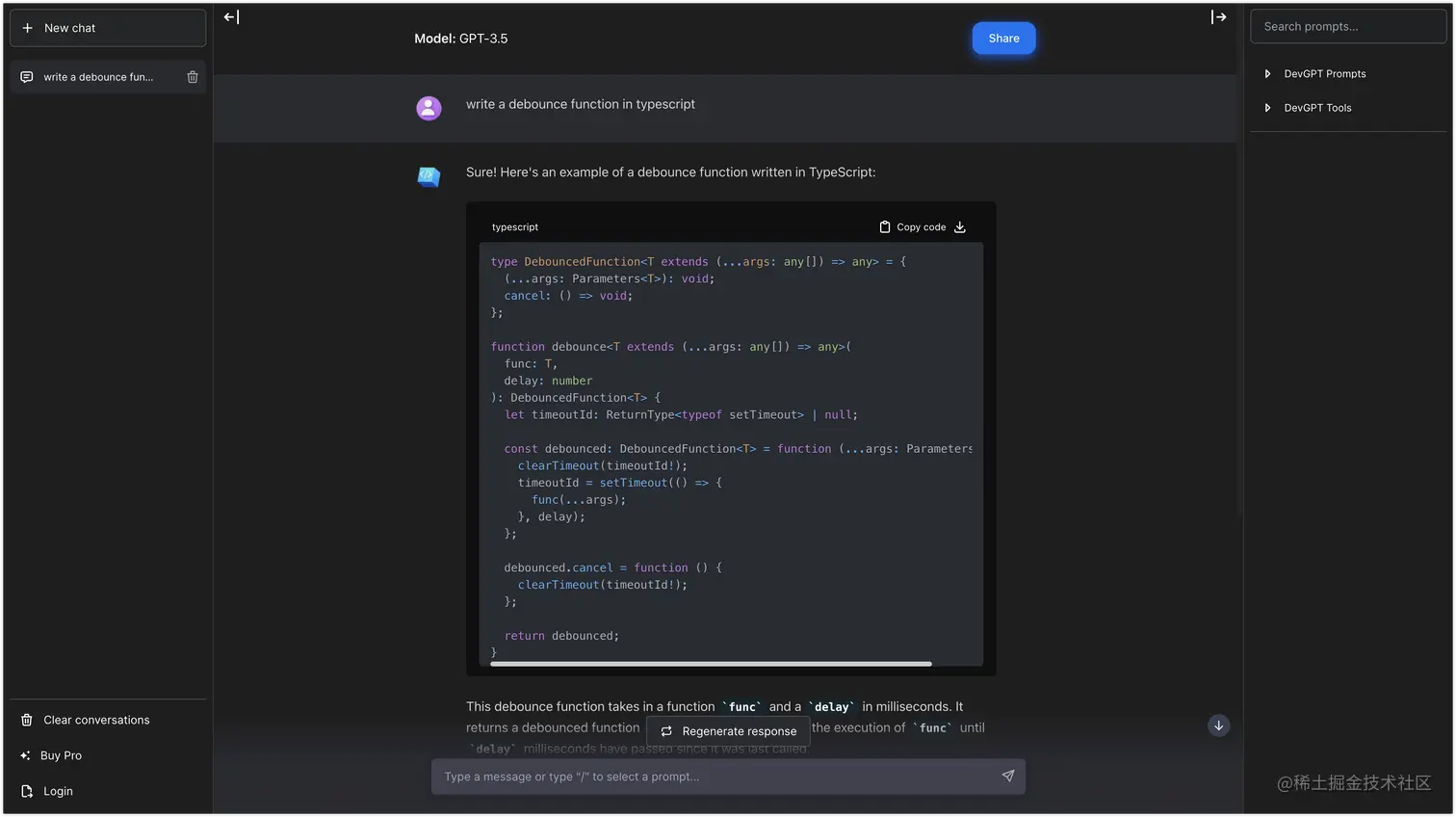Click the 'Model: GPT-3.5' label
Screen dimensions: 1456x817
coord(461,39)
